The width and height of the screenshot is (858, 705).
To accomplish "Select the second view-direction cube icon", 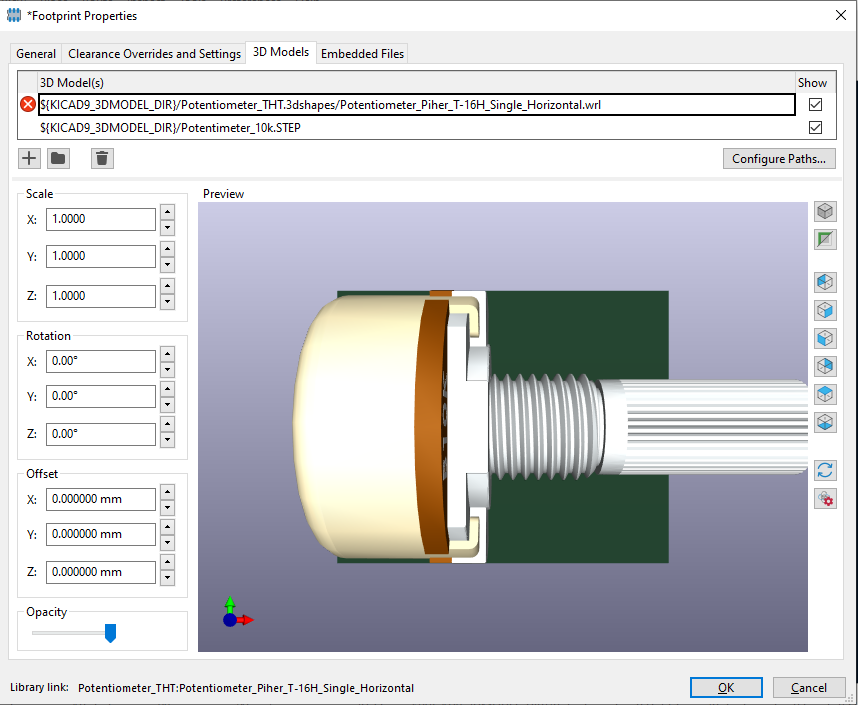I will pyautogui.click(x=825, y=310).
